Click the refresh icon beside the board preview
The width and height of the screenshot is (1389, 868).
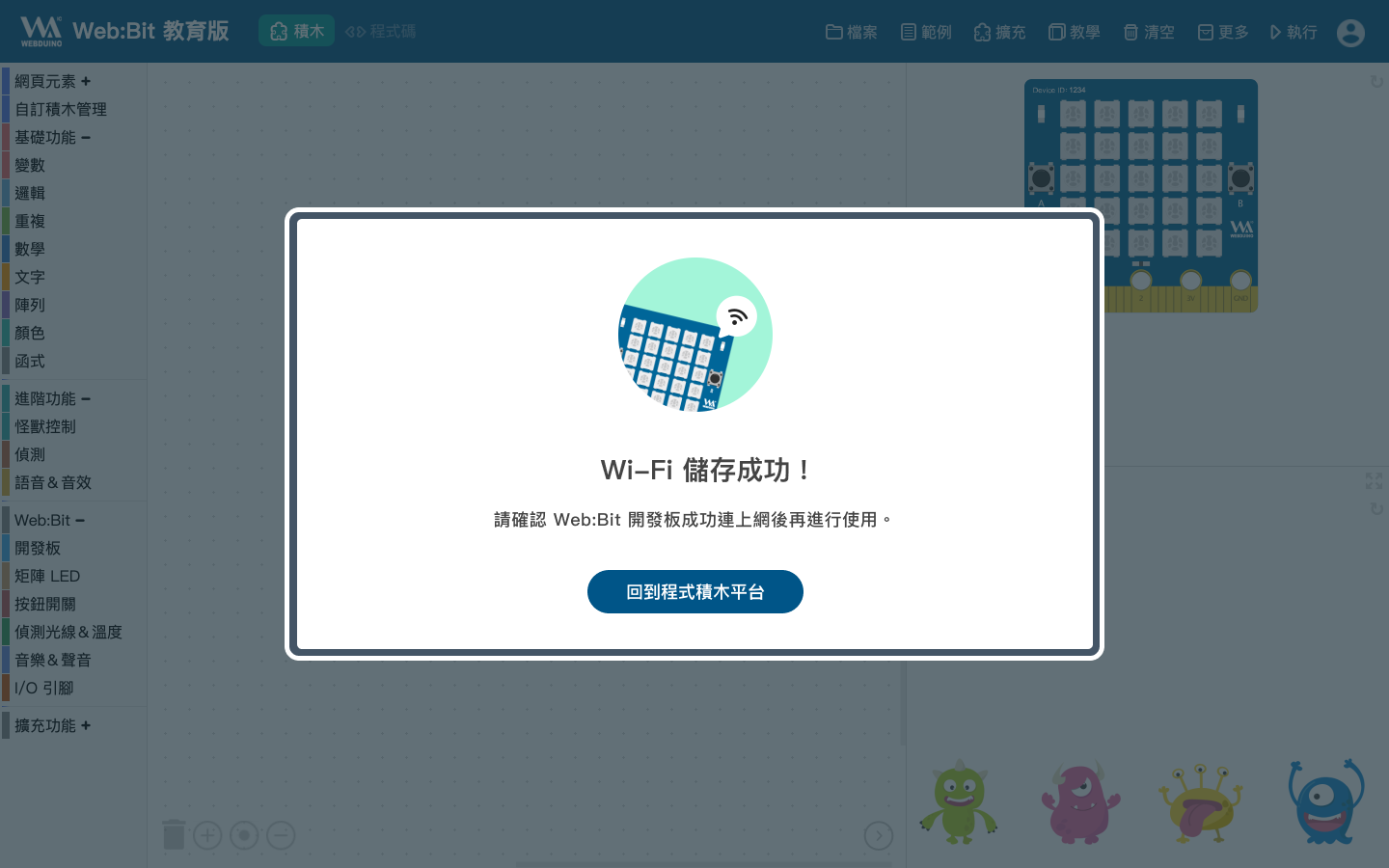(1376, 82)
